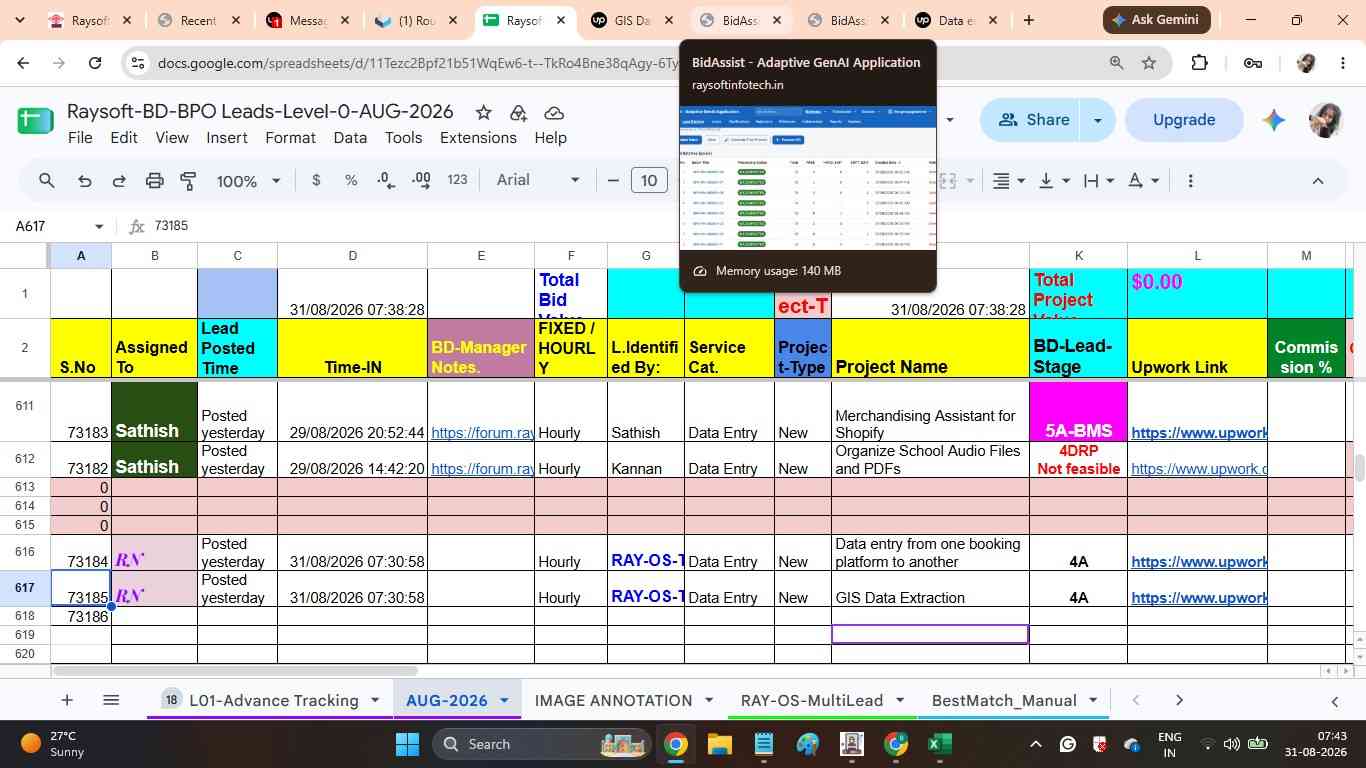The width and height of the screenshot is (1366, 768).
Task: Click the font size input box
Action: tap(649, 181)
